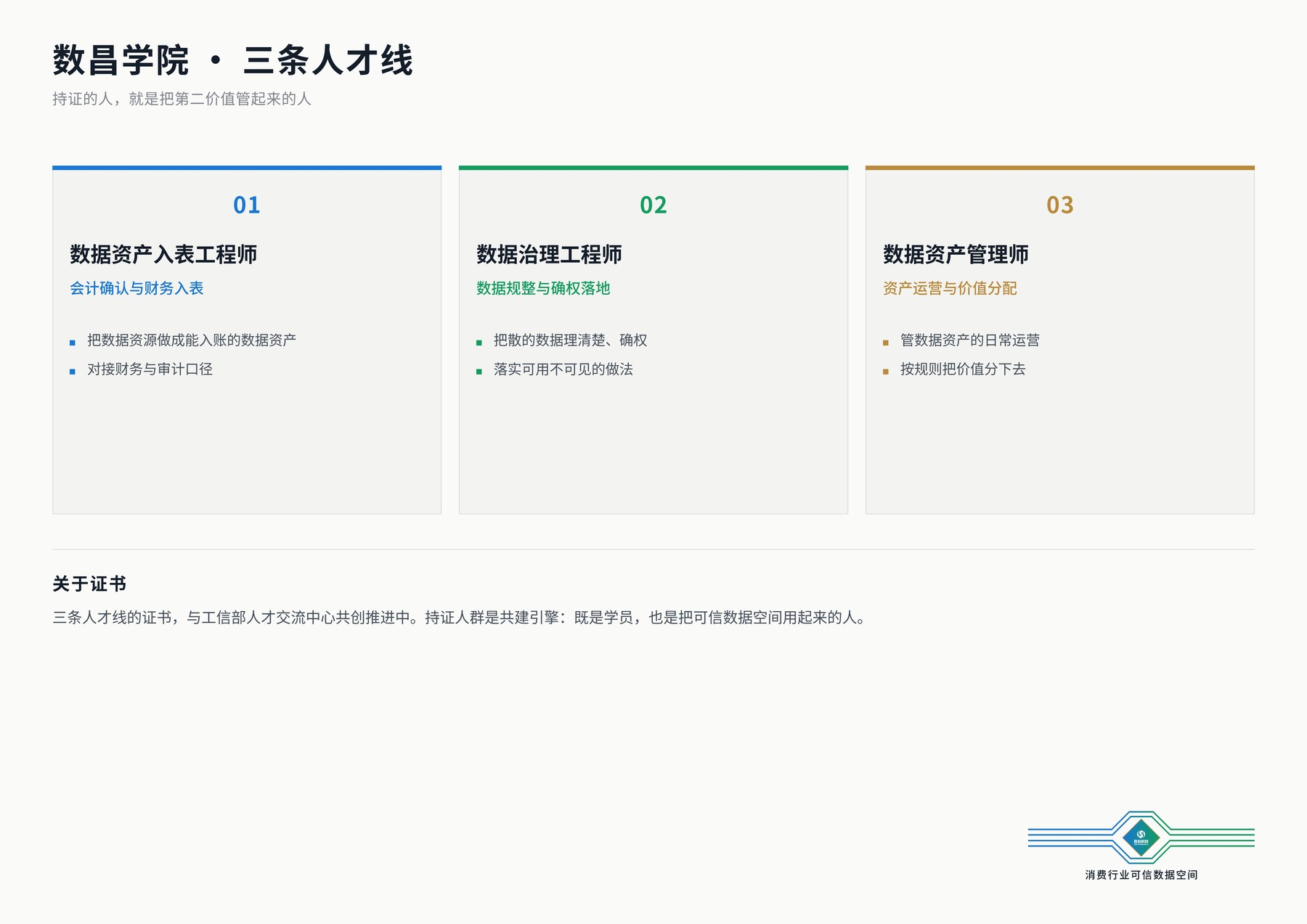The height and width of the screenshot is (924, 1307).
Task: Click bullet 落实可用不可见的做法
Action: coord(563,369)
